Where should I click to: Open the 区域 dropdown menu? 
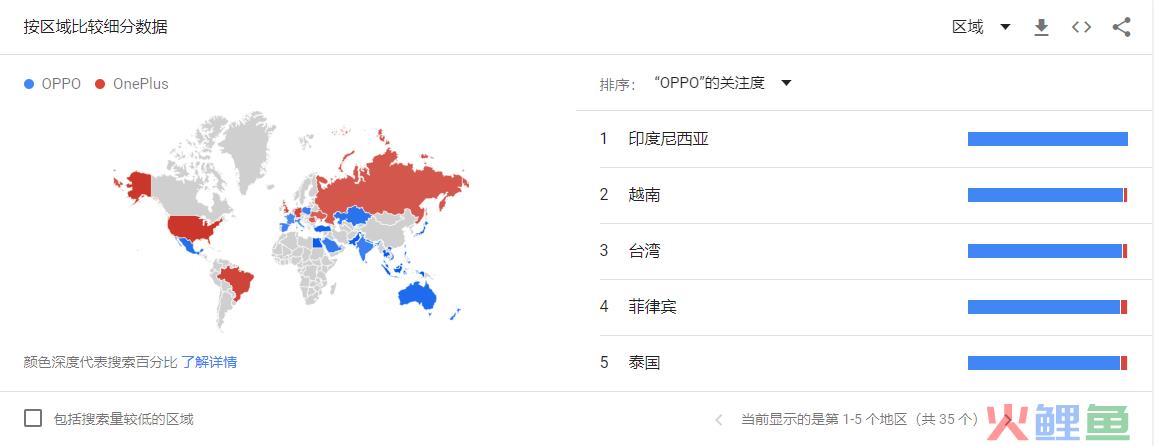click(981, 27)
